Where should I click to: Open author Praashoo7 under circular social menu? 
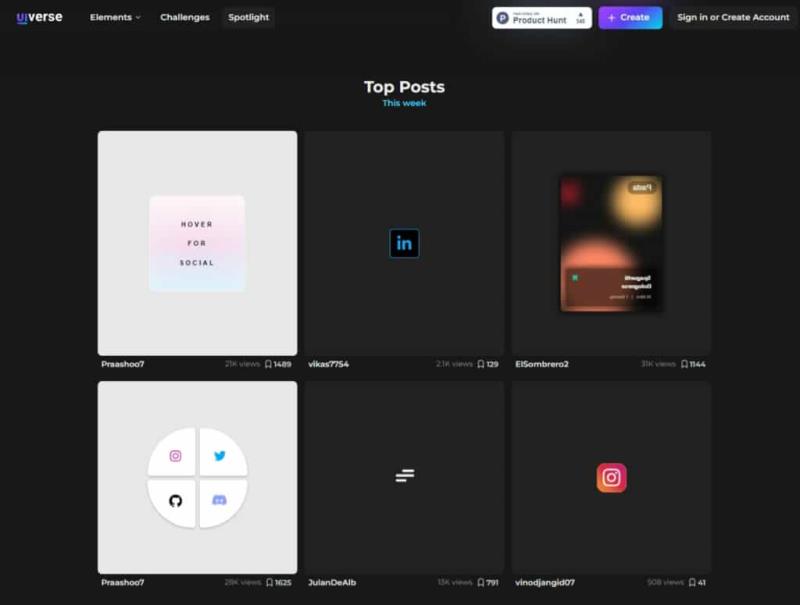(122, 583)
